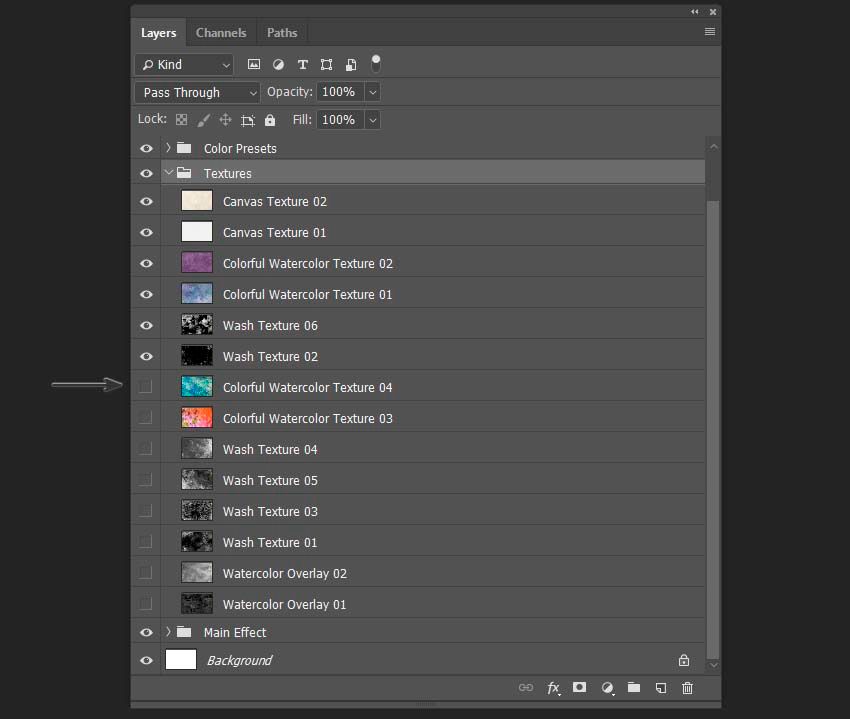850x719 pixels.
Task: Open the Opacity slider dropdown arrow
Action: [x=372, y=92]
